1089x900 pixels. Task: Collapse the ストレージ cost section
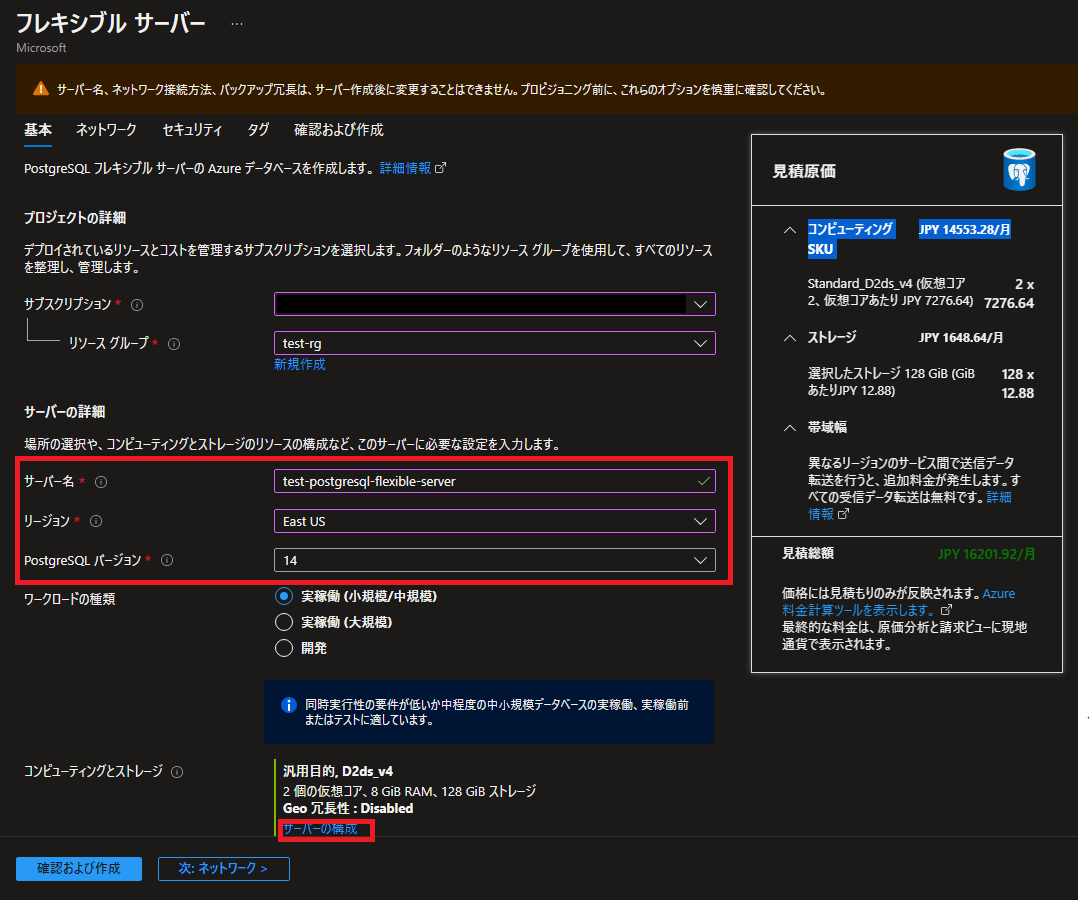coord(790,338)
